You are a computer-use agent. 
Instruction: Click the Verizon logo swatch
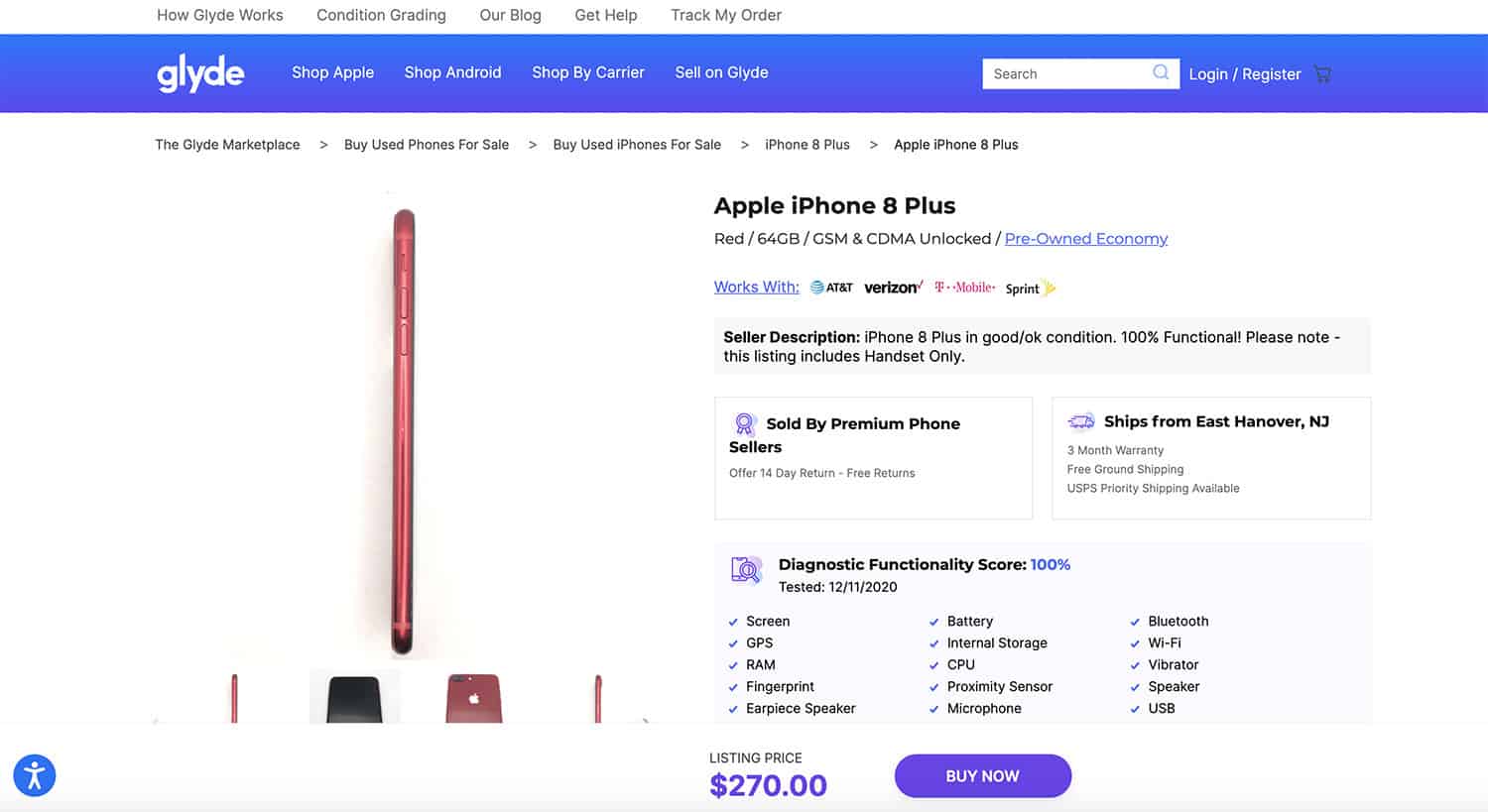point(892,287)
